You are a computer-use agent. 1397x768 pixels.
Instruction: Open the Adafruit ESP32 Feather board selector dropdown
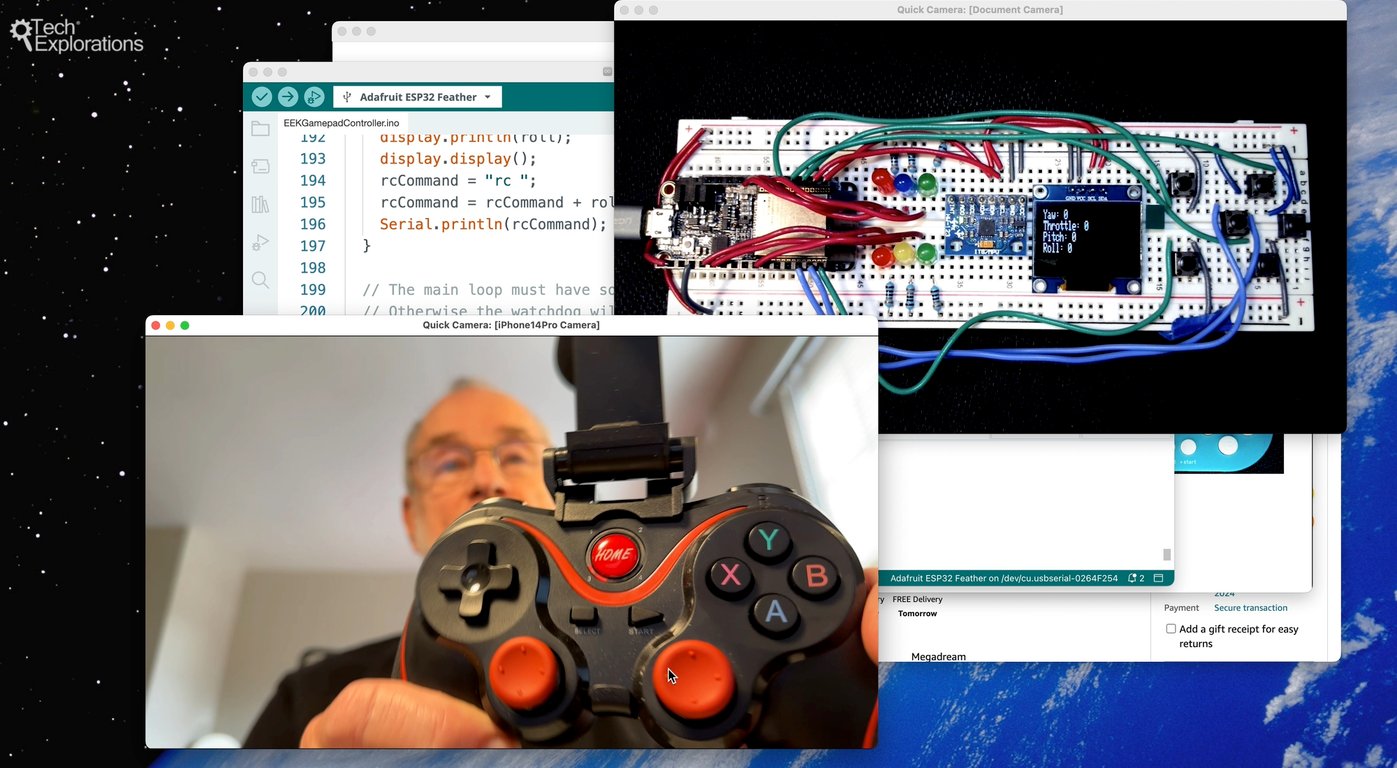click(418, 97)
